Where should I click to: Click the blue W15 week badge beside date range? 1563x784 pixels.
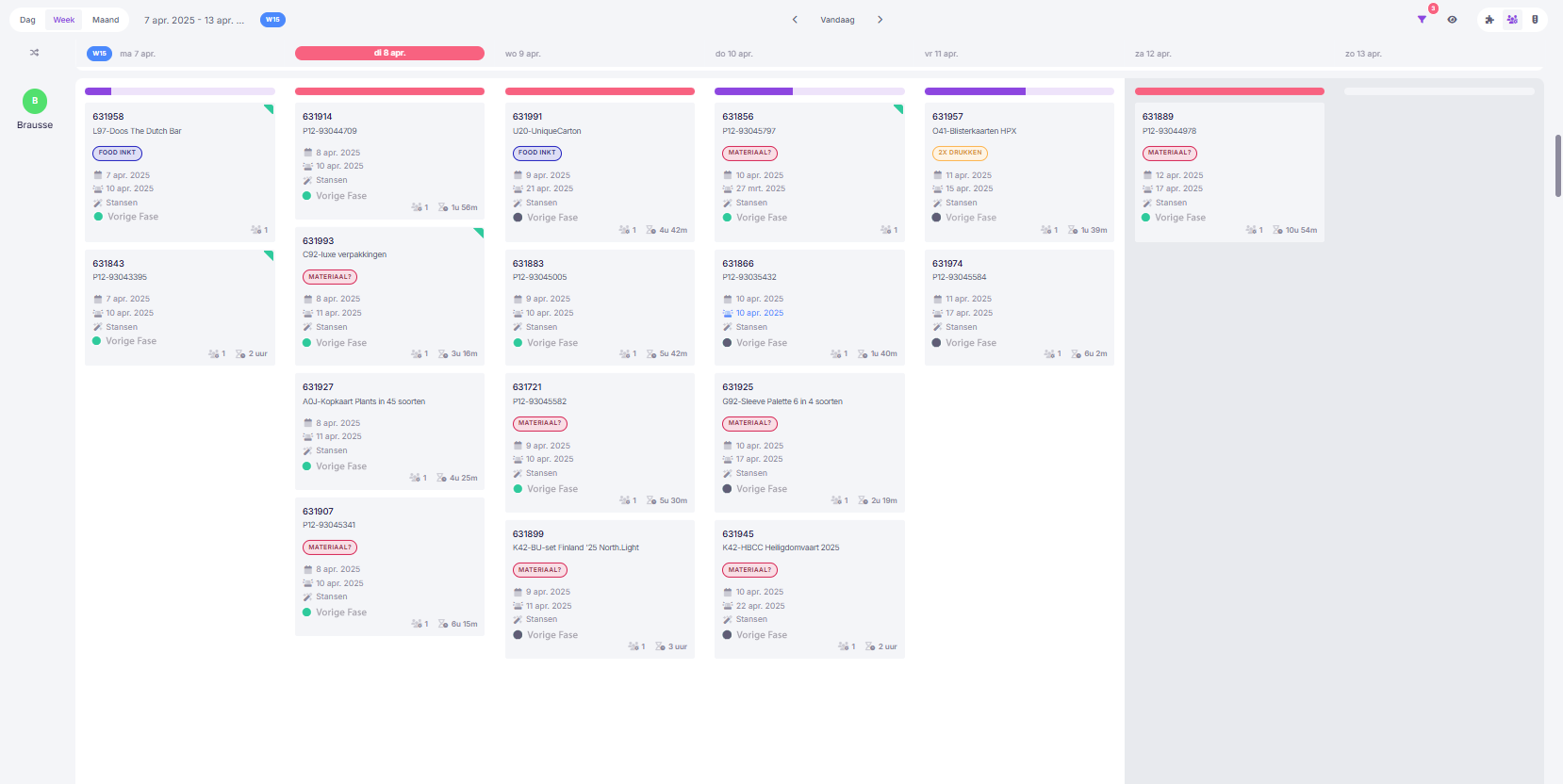272,20
